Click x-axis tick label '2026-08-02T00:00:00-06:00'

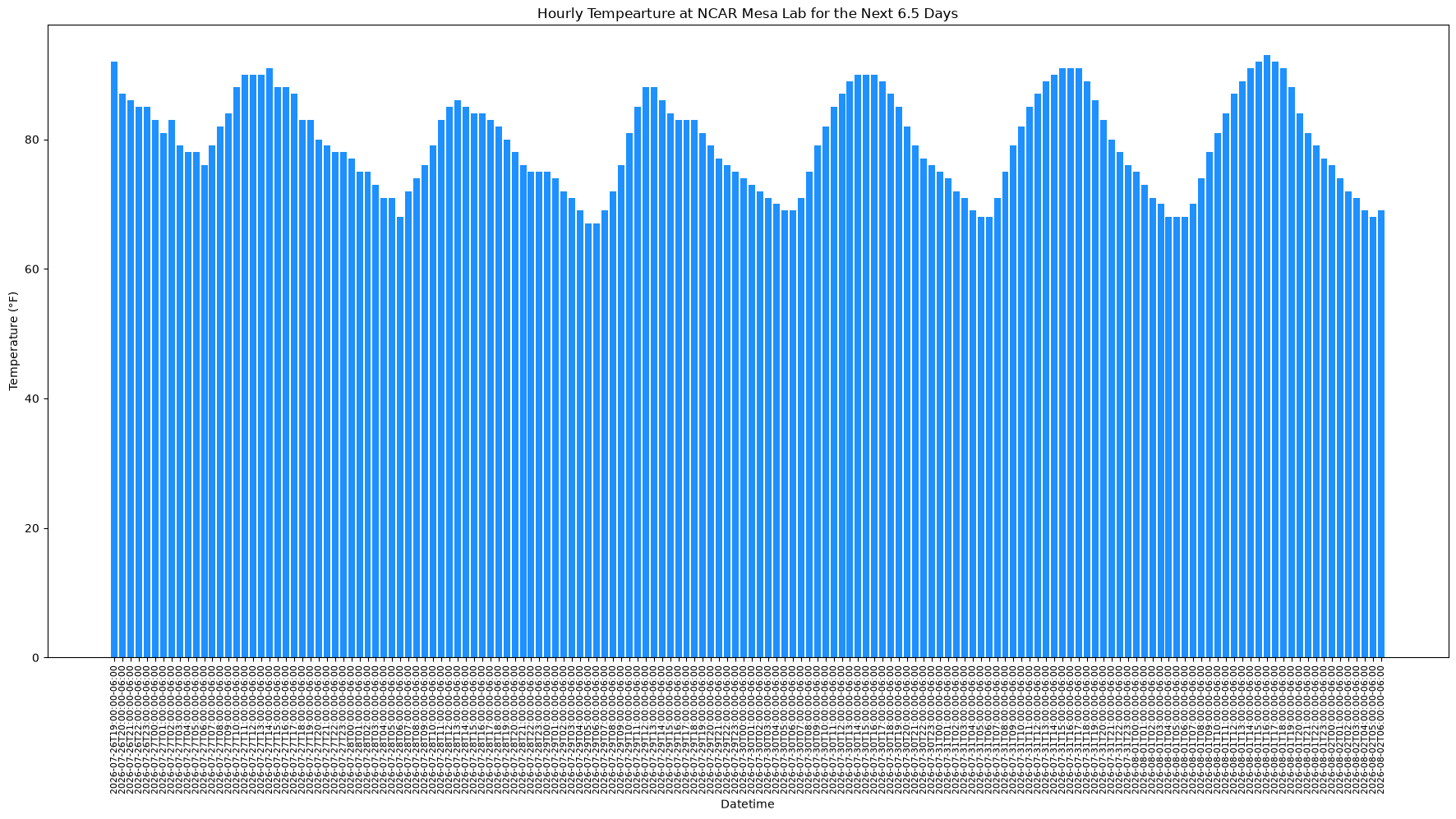[x=1332, y=729]
